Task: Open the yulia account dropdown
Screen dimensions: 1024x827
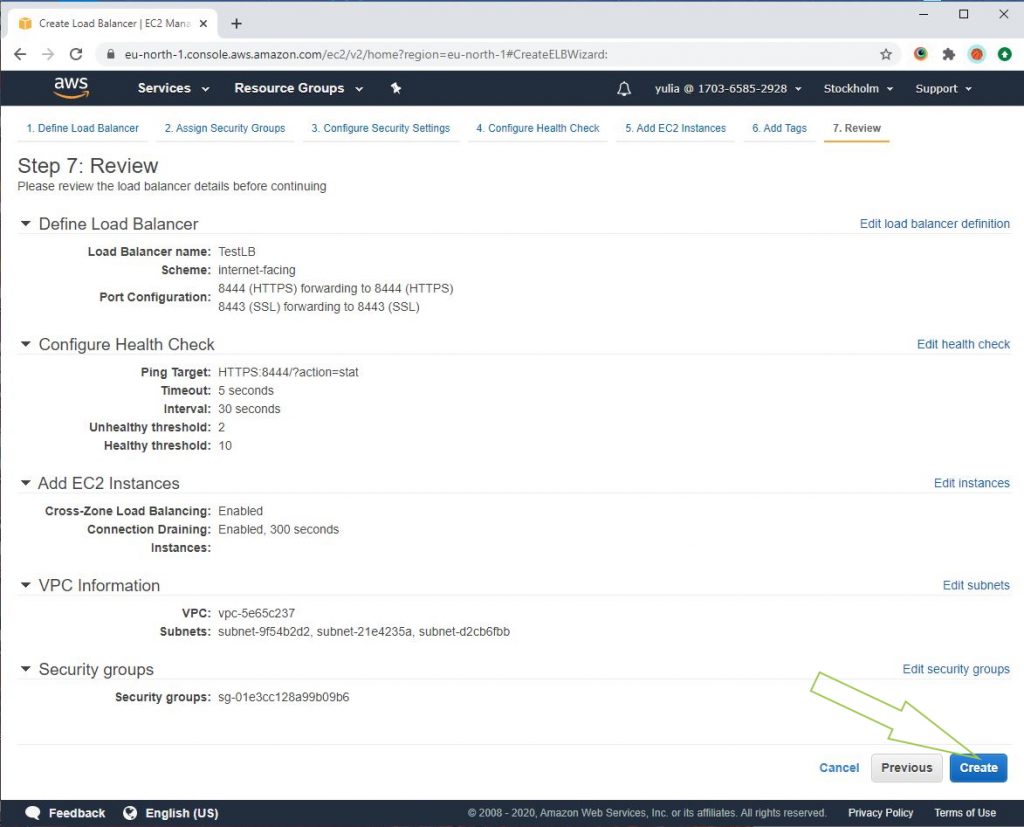Action: [x=728, y=88]
